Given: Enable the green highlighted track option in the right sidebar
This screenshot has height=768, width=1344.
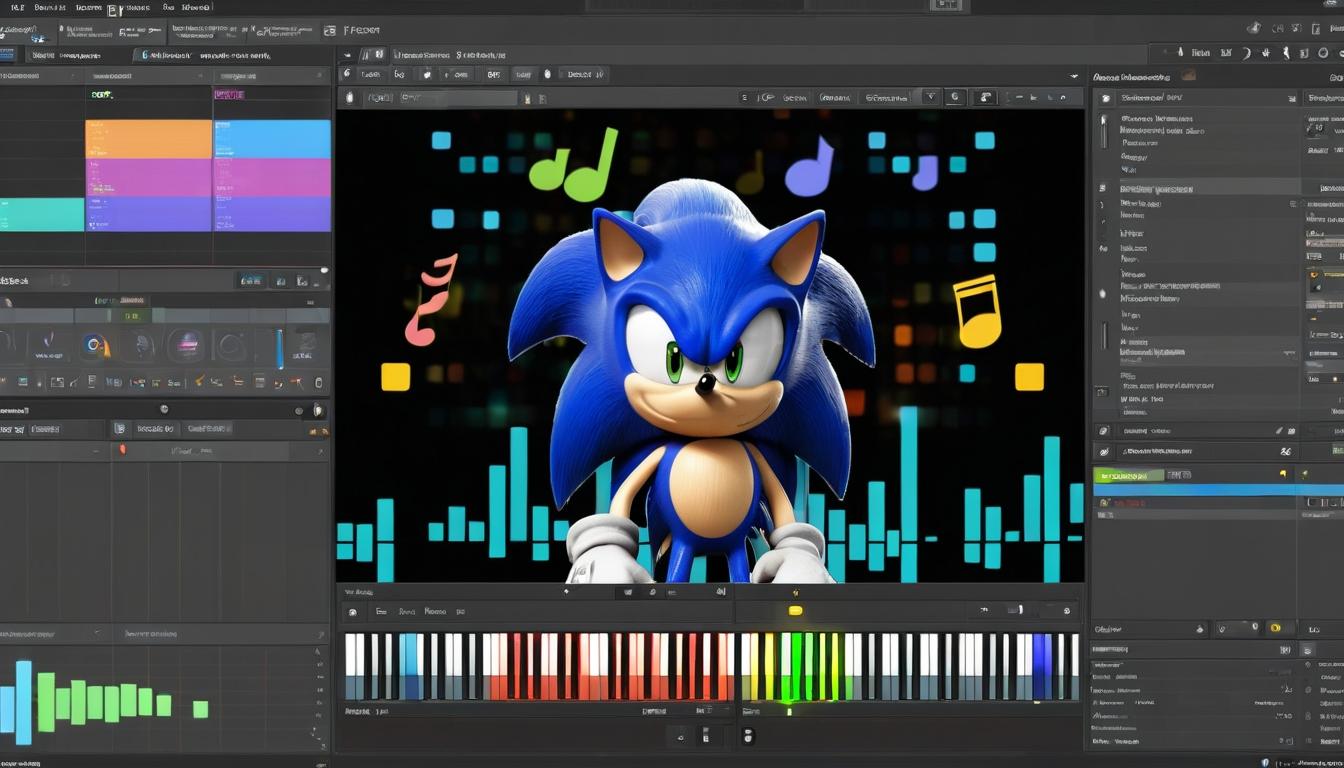Looking at the screenshot, I should [x=1130, y=474].
